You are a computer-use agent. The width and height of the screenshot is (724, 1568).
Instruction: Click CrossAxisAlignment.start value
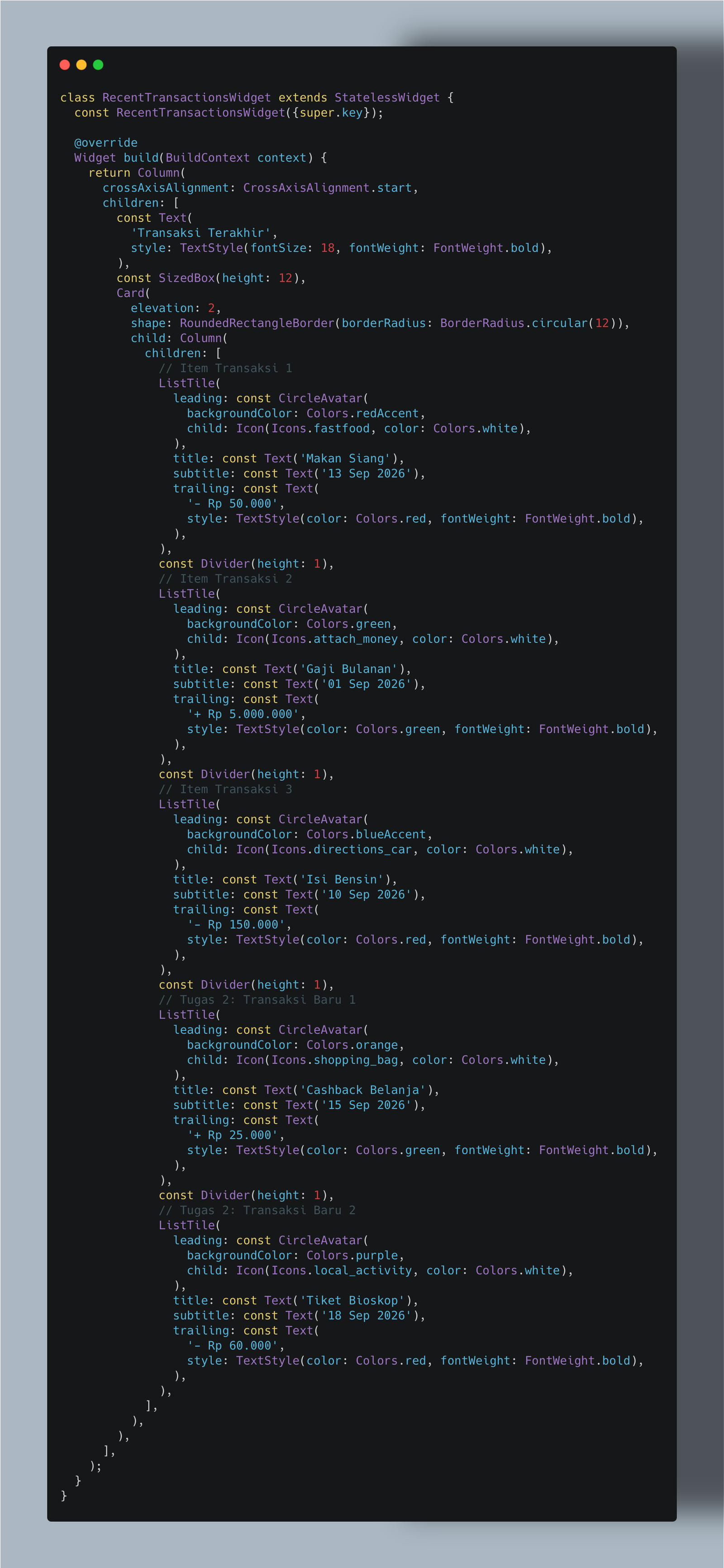(x=327, y=187)
